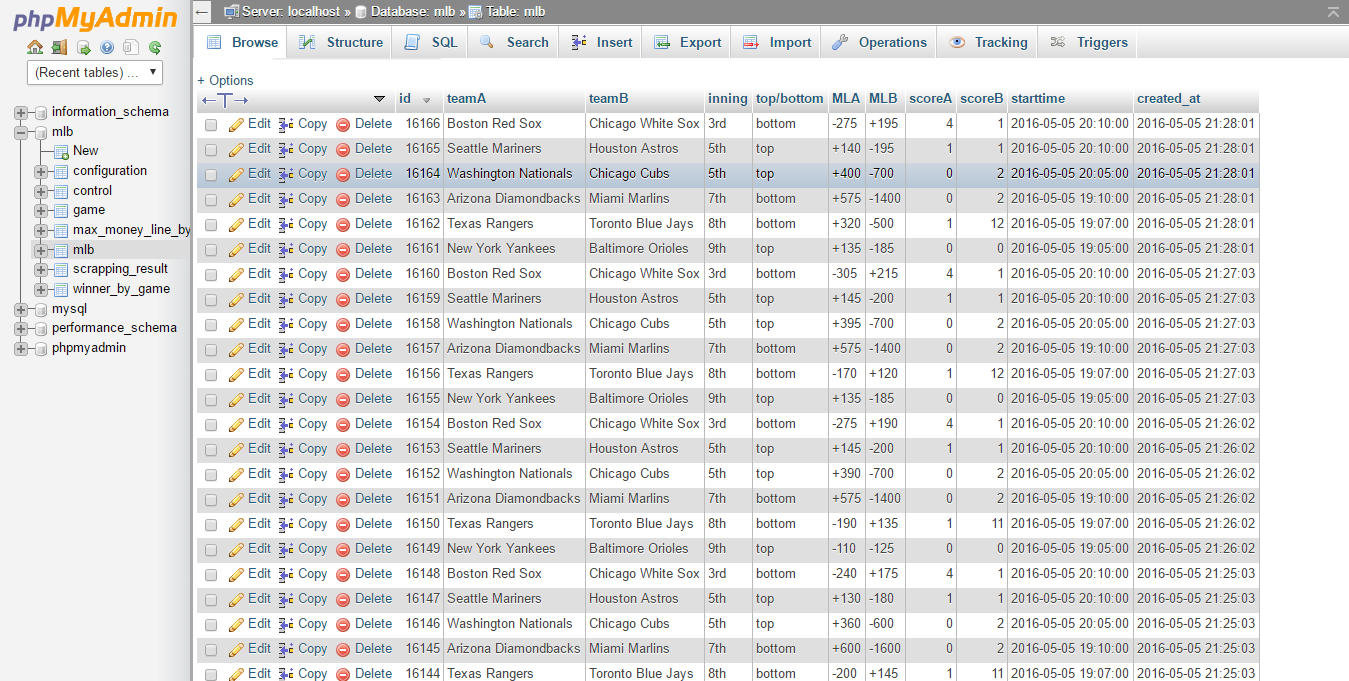Sort by the teamA column header

(466, 99)
